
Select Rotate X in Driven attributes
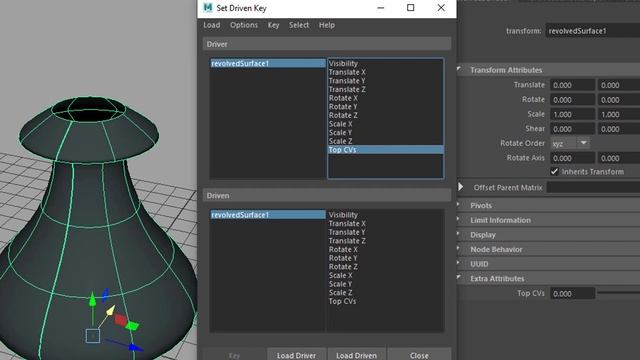coord(343,249)
